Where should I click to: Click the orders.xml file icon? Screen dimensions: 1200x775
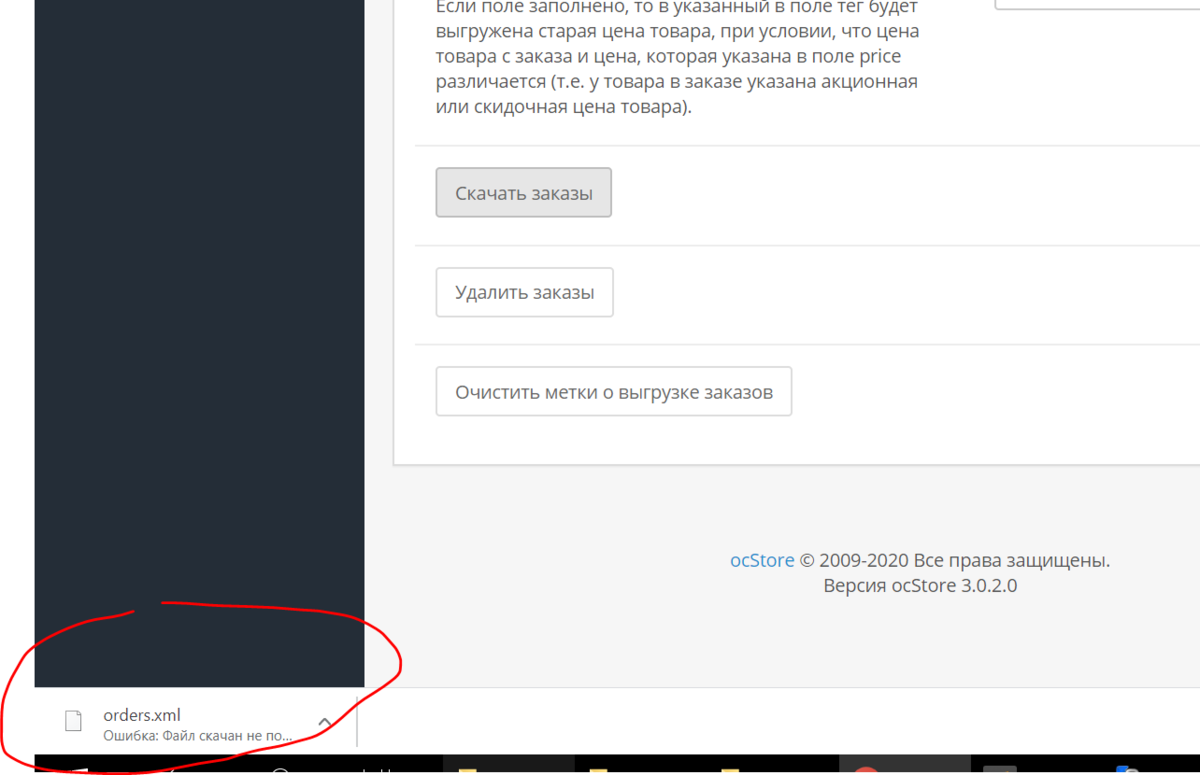pyautogui.click(x=72, y=721)
